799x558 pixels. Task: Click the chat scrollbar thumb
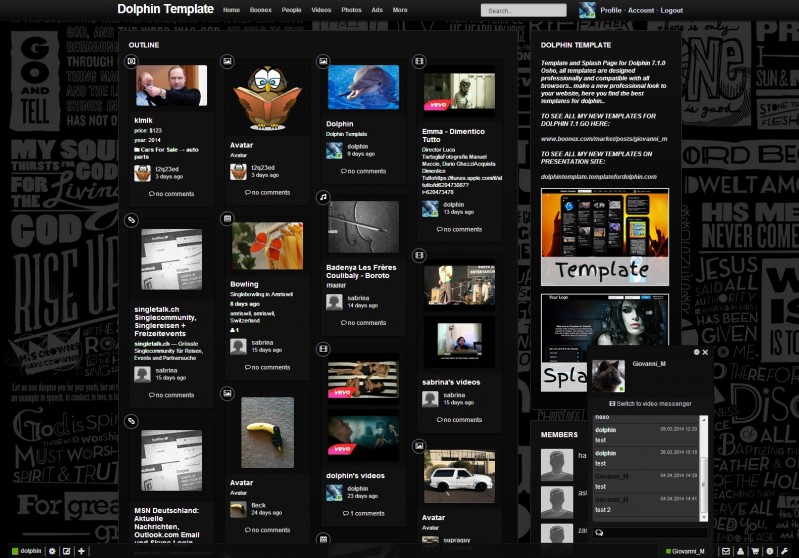(704, 485)
